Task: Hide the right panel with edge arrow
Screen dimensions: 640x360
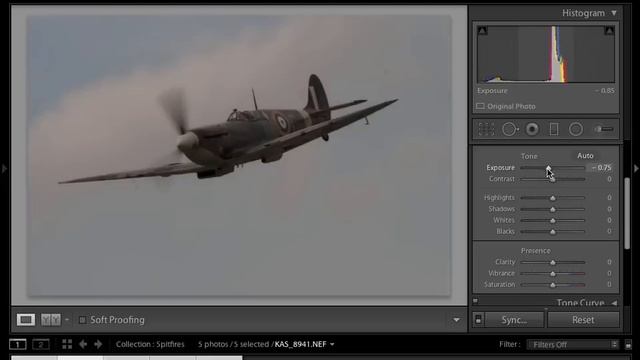Action: click(x=636, y=168)
